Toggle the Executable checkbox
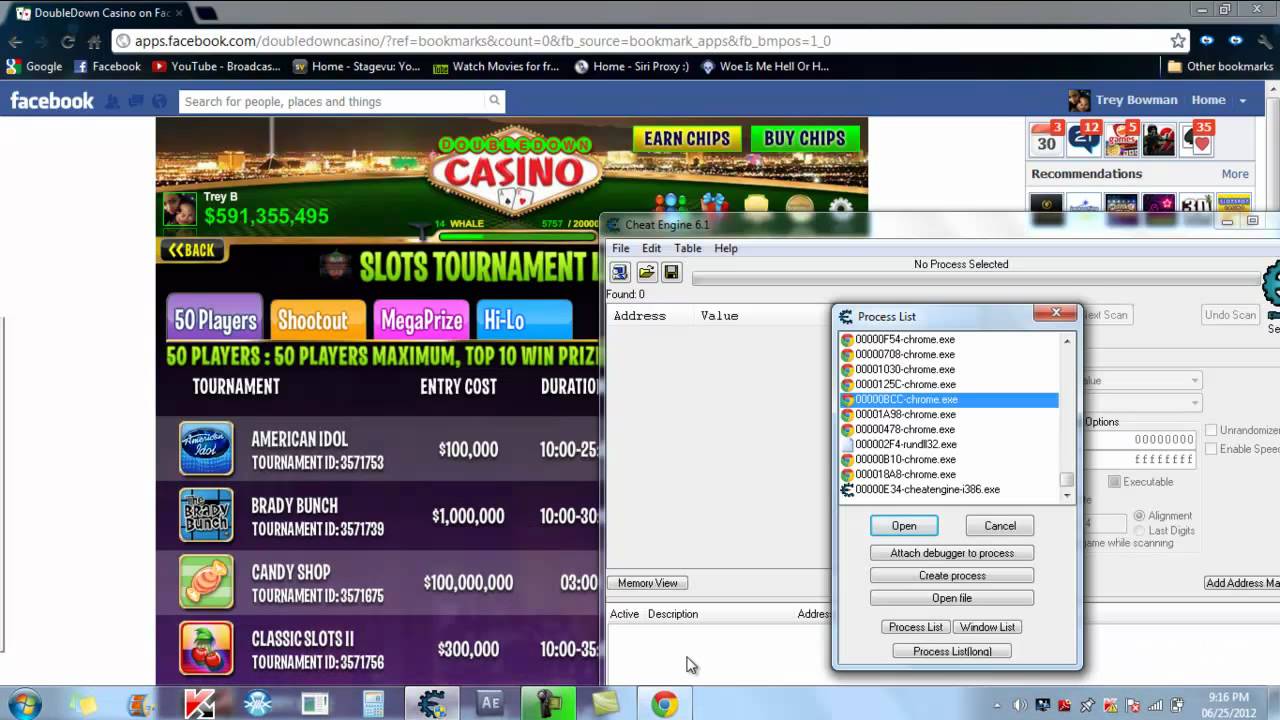This screenshot has width=1280, height=720. [x=1114, y=482]
